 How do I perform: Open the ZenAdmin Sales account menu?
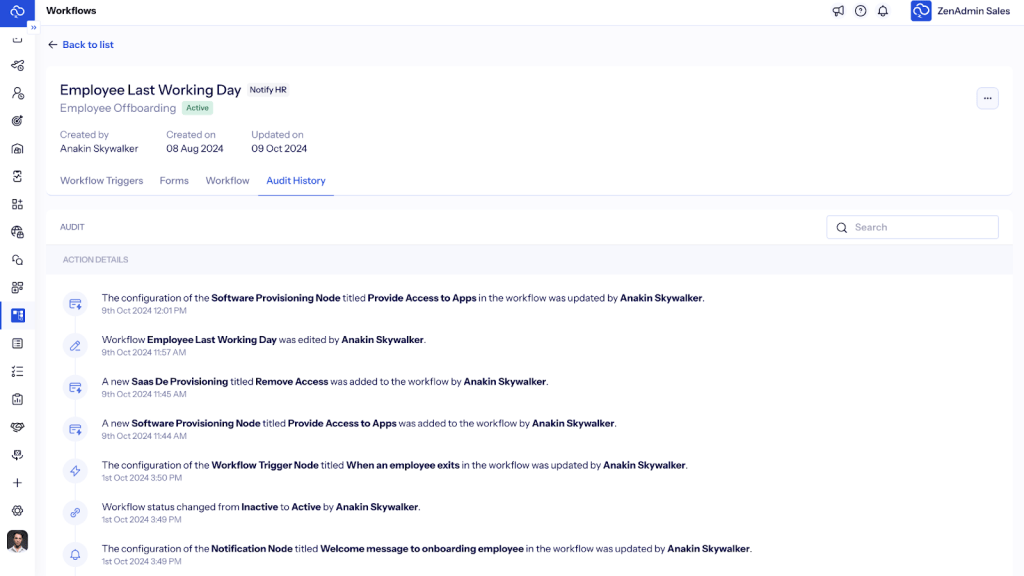pyautogui.click(x=960, y=11)
